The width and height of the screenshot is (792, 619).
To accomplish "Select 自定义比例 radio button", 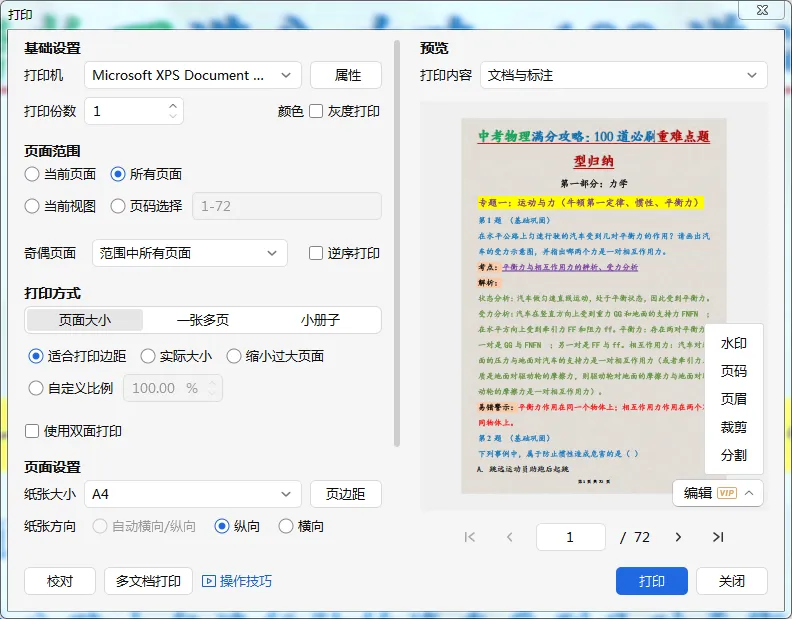I will 36,388.
